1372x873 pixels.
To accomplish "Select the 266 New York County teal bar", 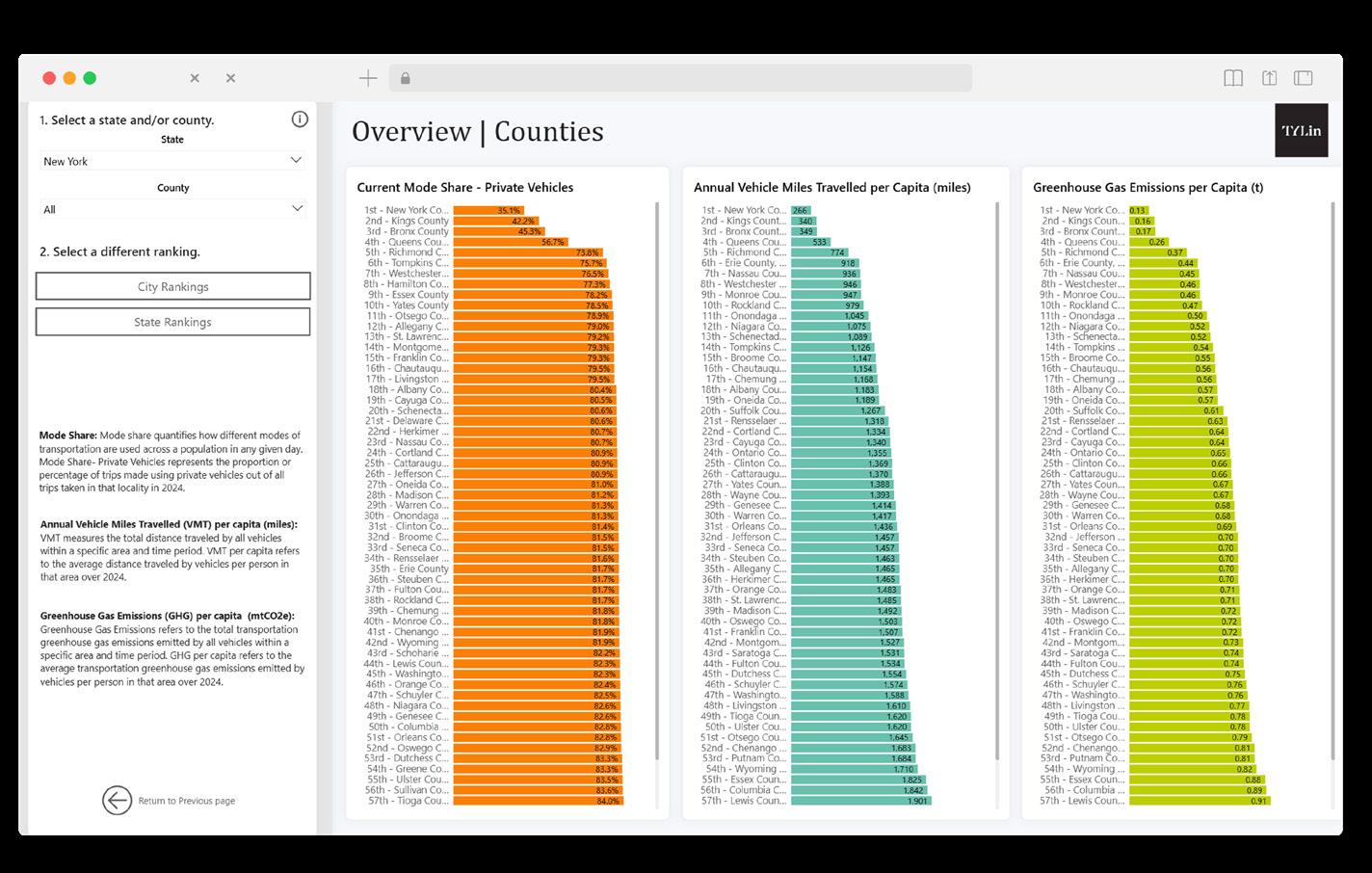I will click(801, 210).
